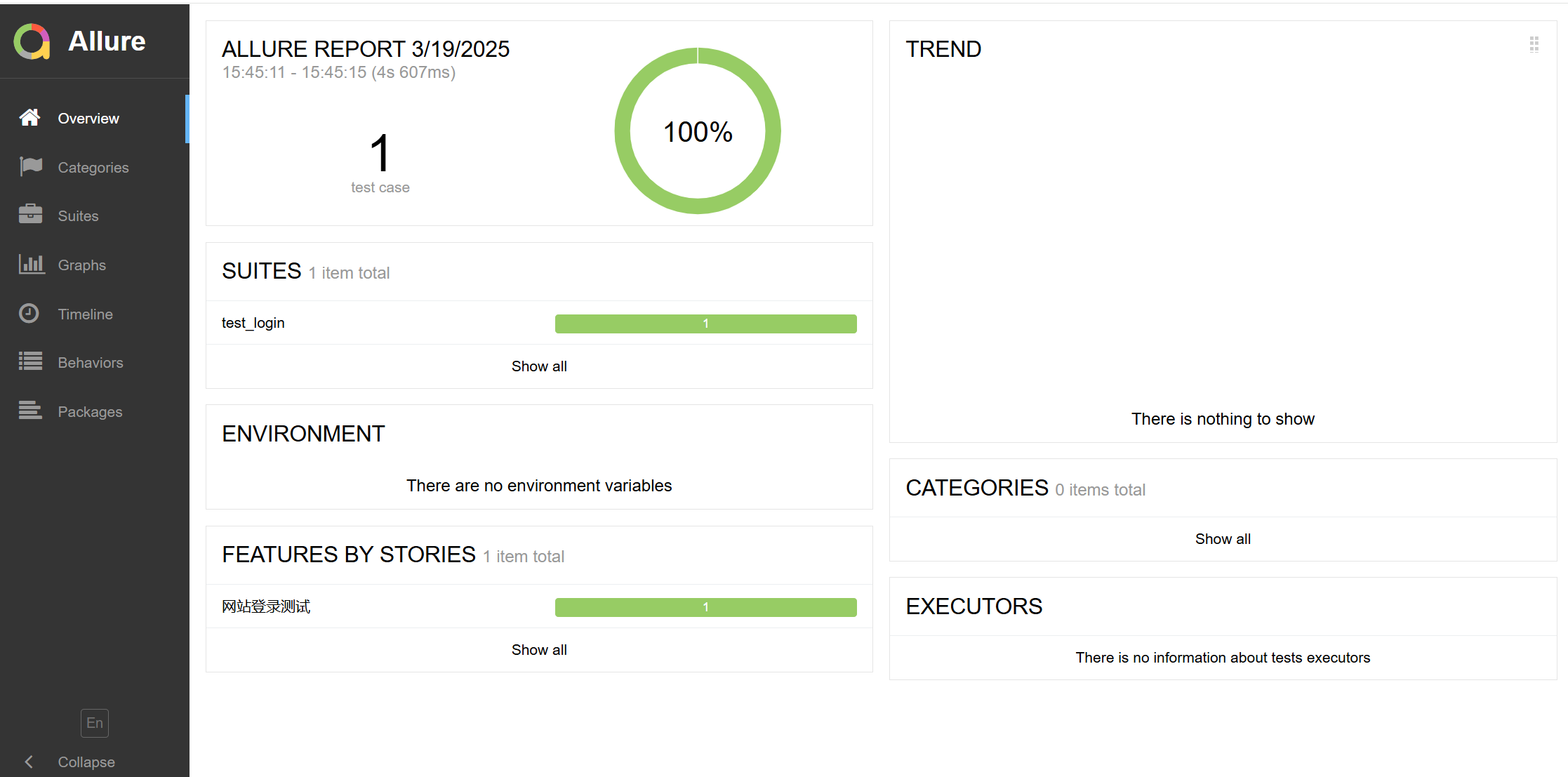Open Suites via the briefcase icon

pos(30,214)
